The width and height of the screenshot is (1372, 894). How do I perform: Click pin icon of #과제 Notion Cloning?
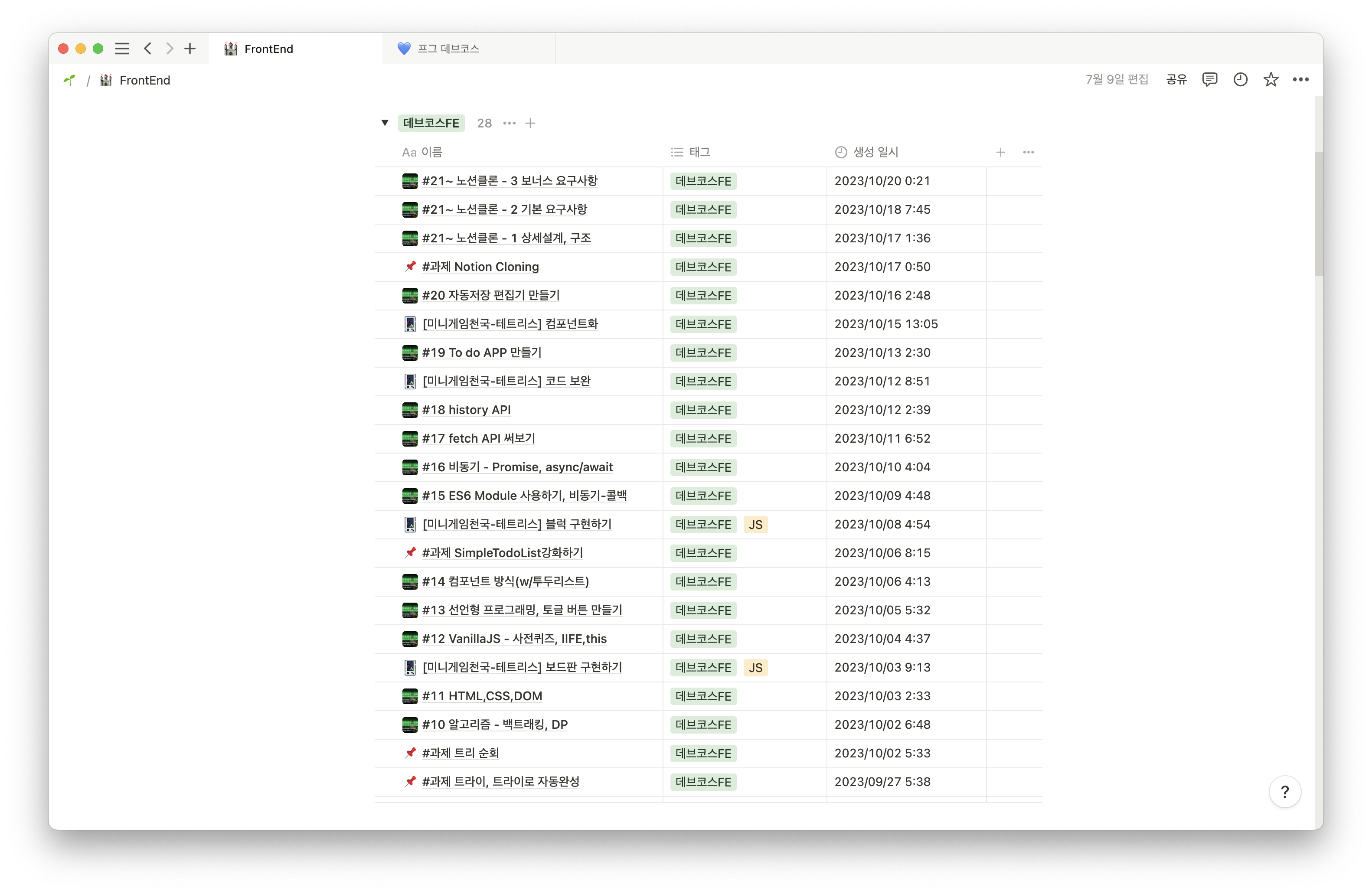410,267
